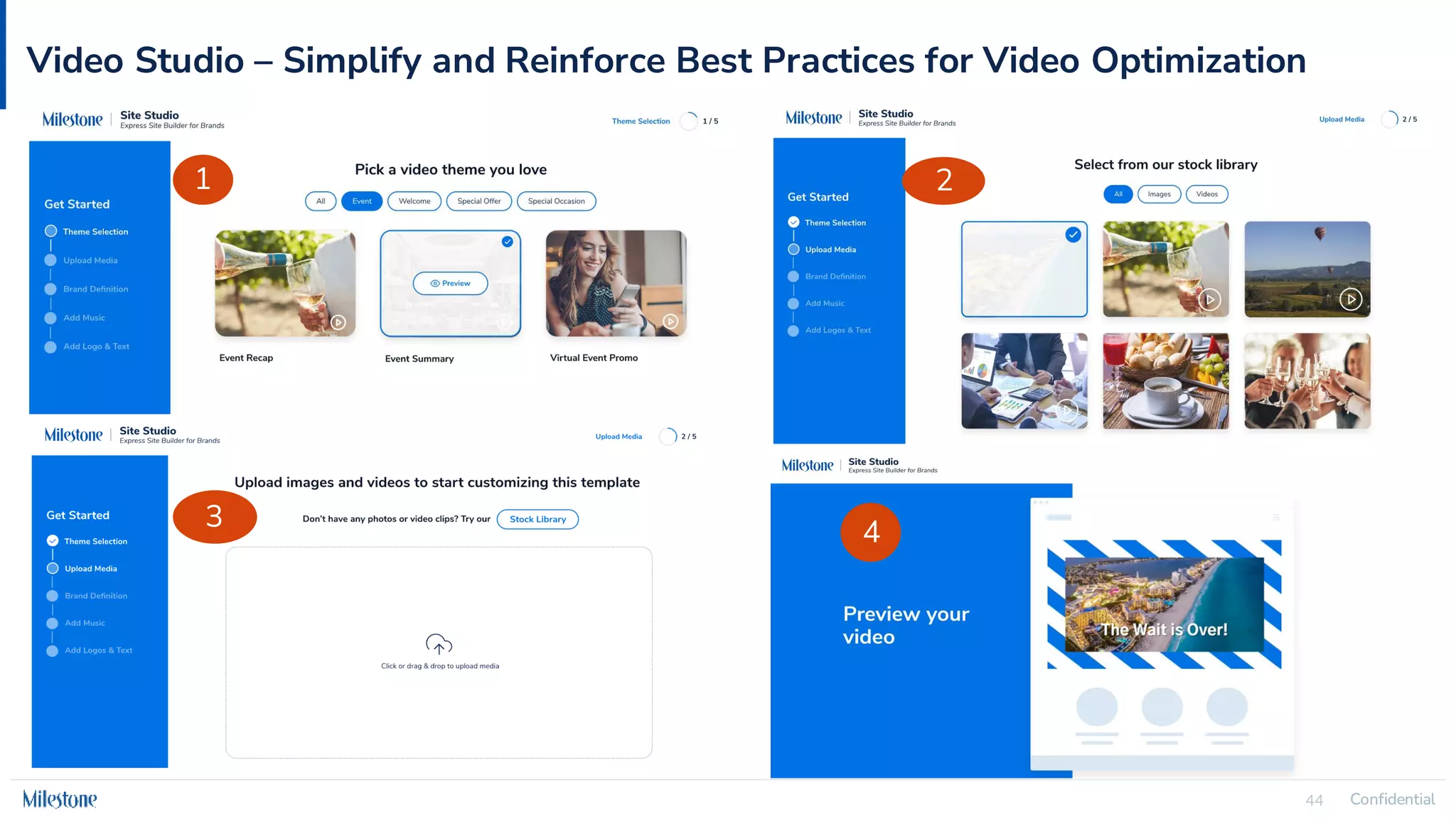Viewport: 1456px width, 819px height.
Task: Choose the Special Occasion filter
Action: point(557,201)
